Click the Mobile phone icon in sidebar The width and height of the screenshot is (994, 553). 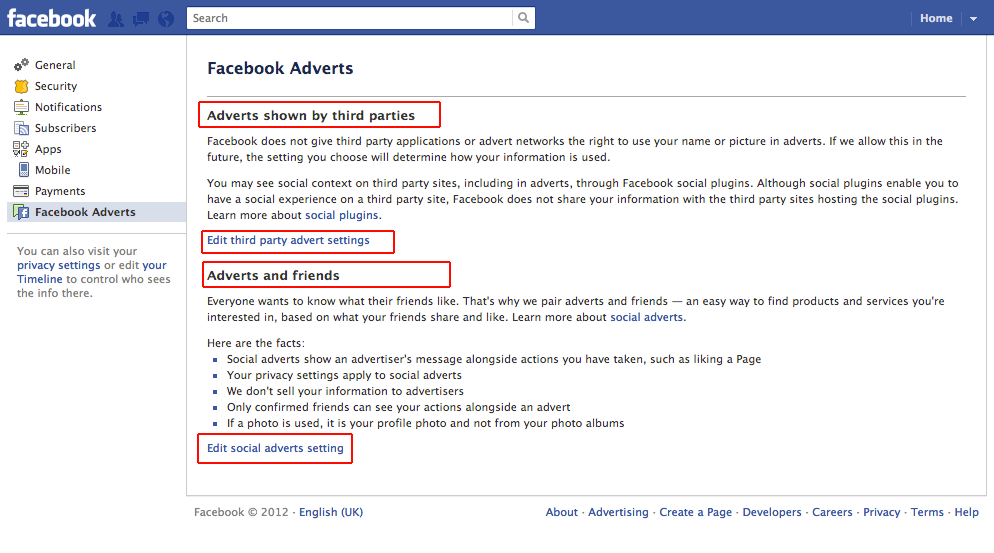tap(21, 170)
